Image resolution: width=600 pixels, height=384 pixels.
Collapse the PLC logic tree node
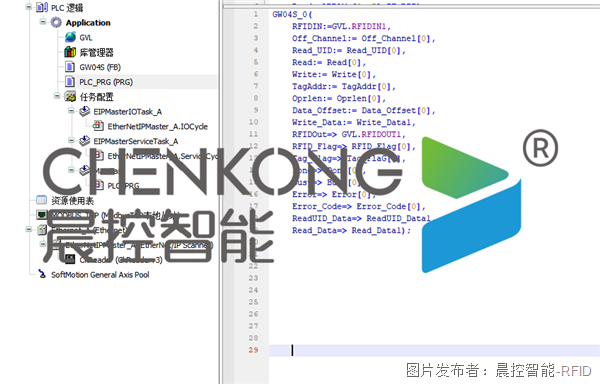pyautogui.click(x=29, y=7)
